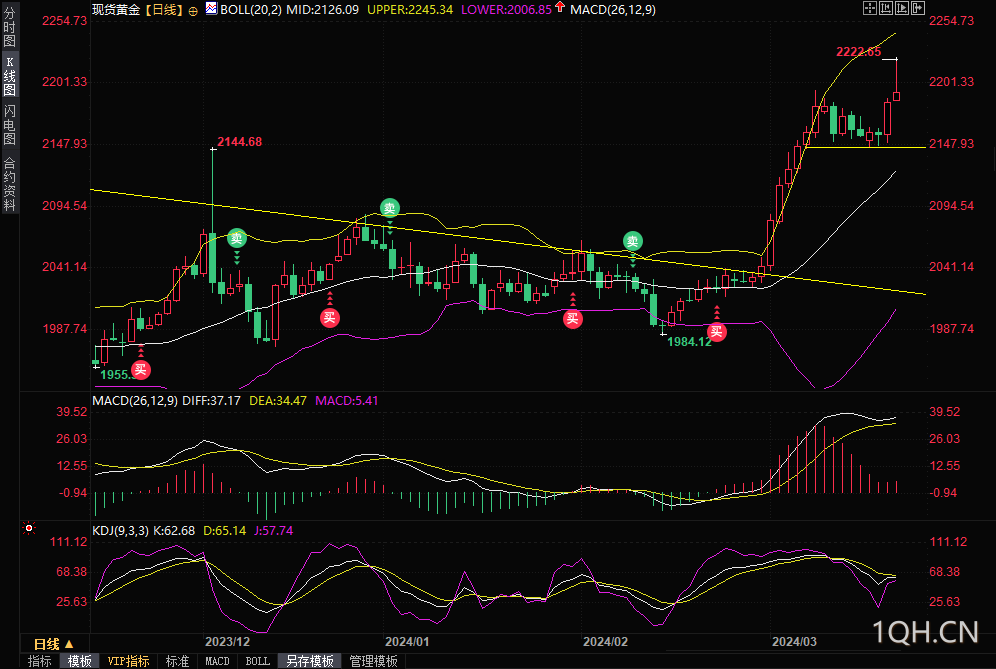The width and height of the screenshot is (996, 669).
Task: Click the yellow horizontal support line near 2147.93
Action: click(865, 147)
